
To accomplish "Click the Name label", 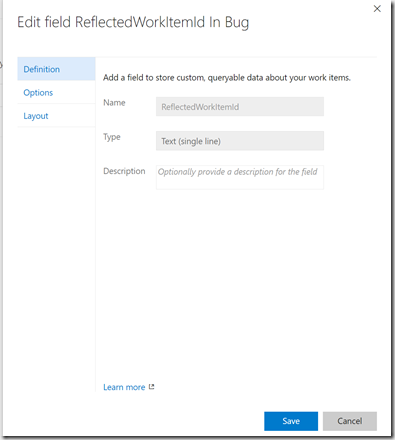I will pyautogui.click(x=114, y=103).
